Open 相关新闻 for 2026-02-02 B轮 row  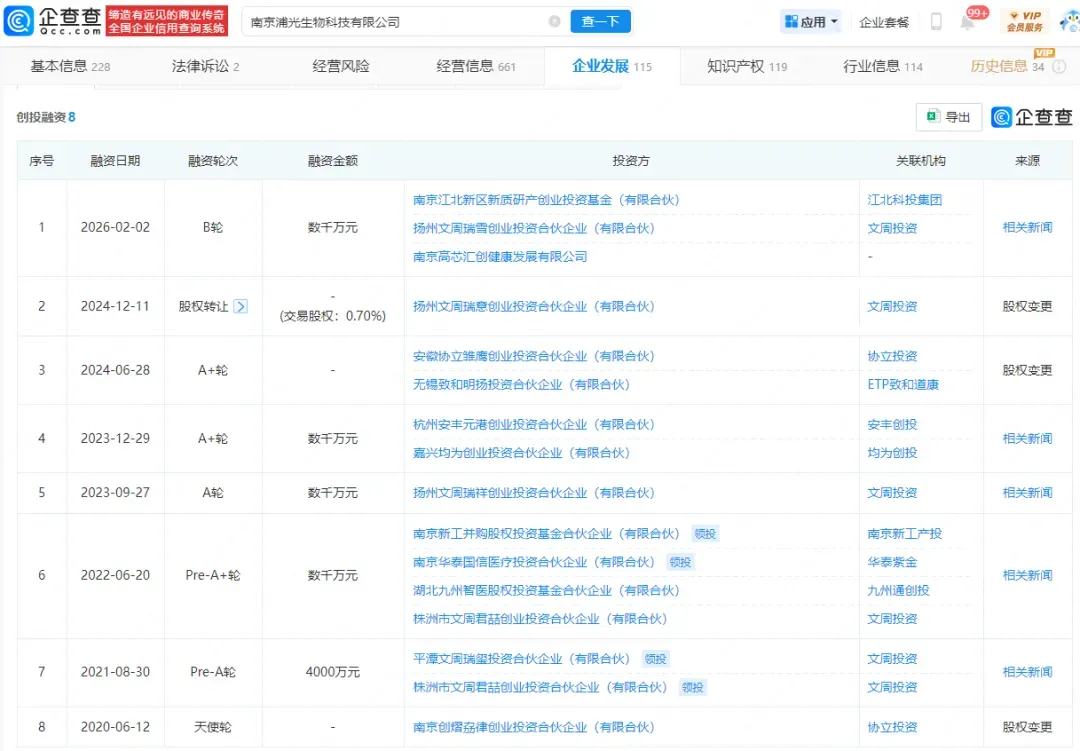[x=1027, y=227]
